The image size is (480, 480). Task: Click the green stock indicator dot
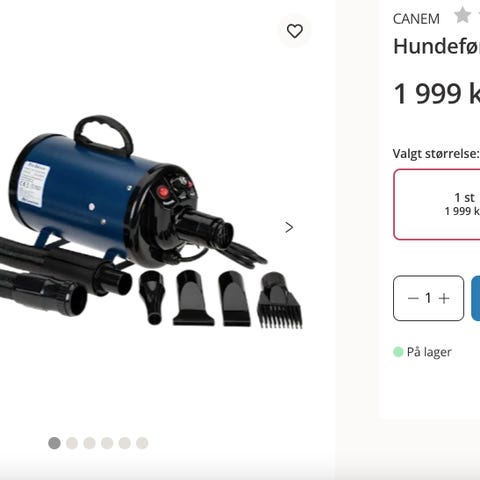(x=398, y=352)
